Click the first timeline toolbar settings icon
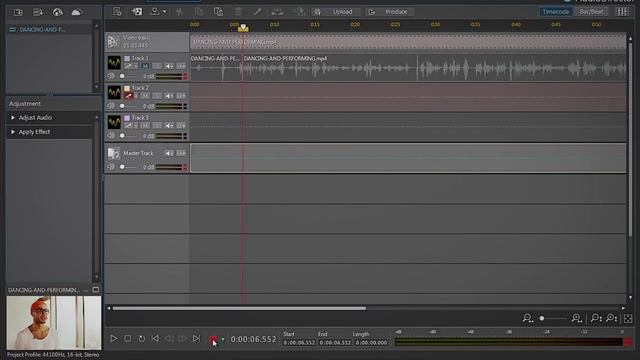The height and width of the screenshot is (360, 640). point(117,12)
